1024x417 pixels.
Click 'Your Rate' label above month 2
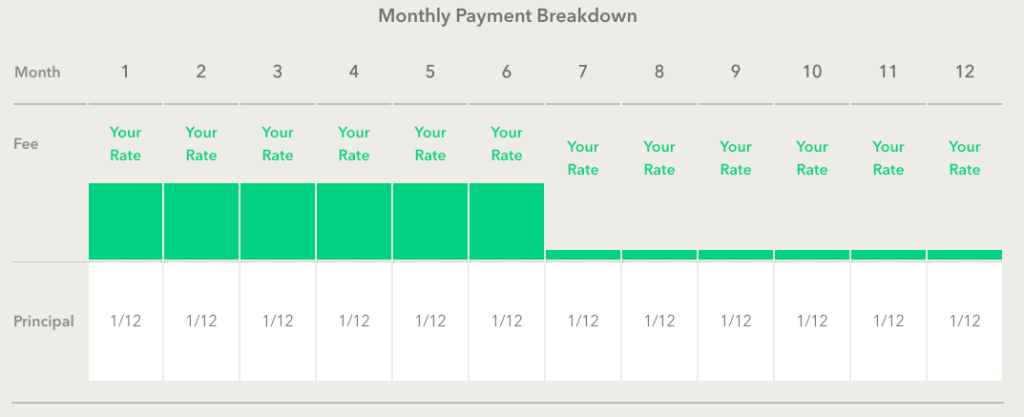[201, 144]
